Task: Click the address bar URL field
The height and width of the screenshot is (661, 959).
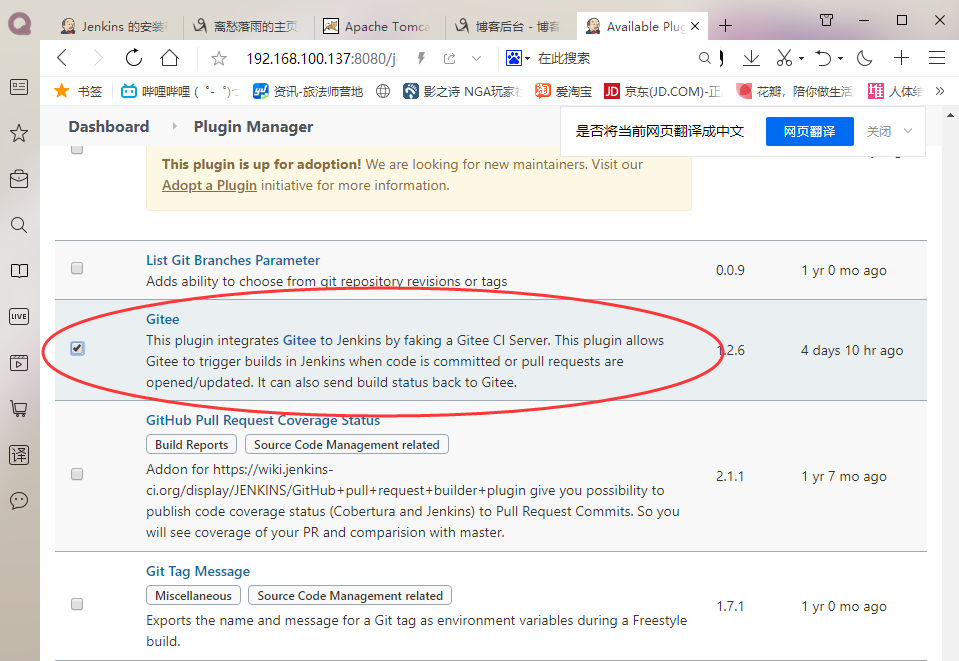Action: [x=322, y=59]
